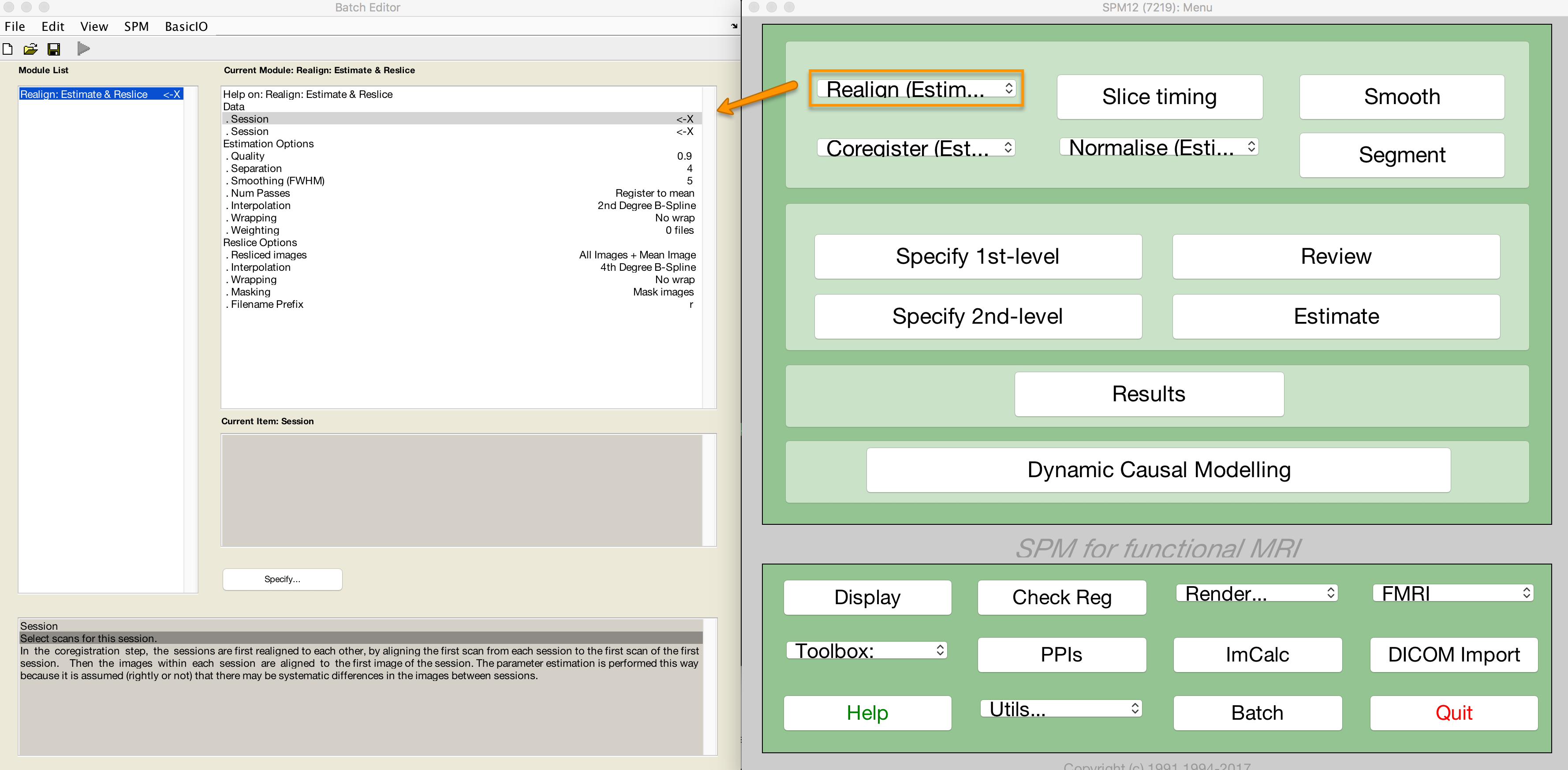Click the Estimate button
Viewport: 1568px width, 770px height.
(1336, 317)
